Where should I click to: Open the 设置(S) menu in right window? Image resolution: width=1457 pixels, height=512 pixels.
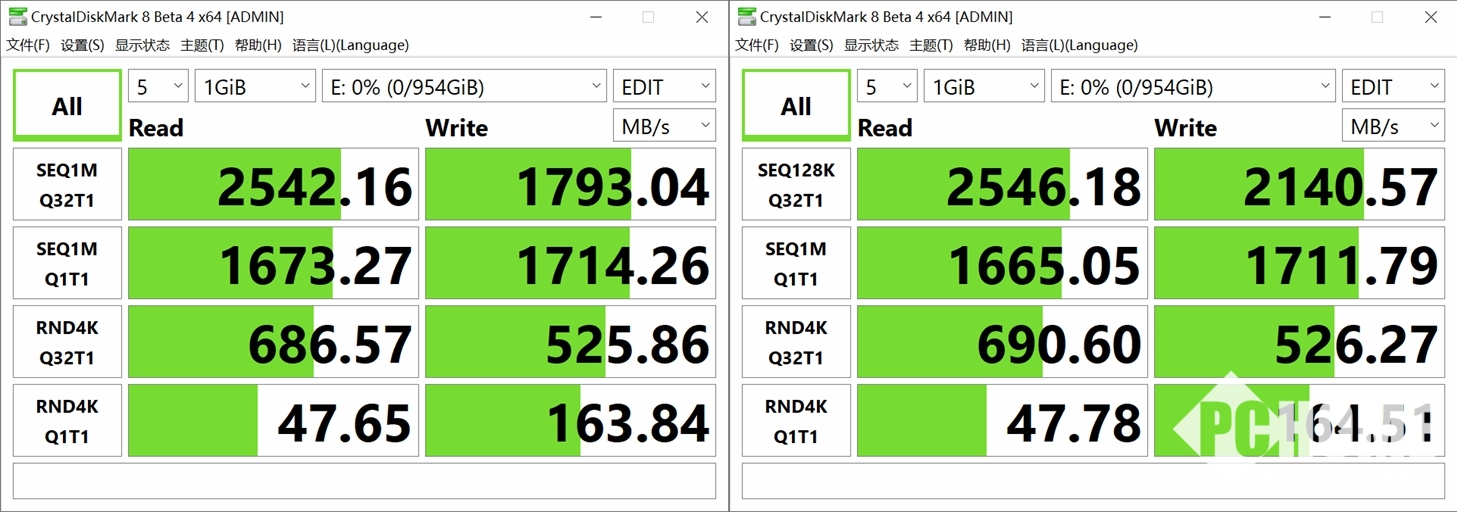(811, 45)
